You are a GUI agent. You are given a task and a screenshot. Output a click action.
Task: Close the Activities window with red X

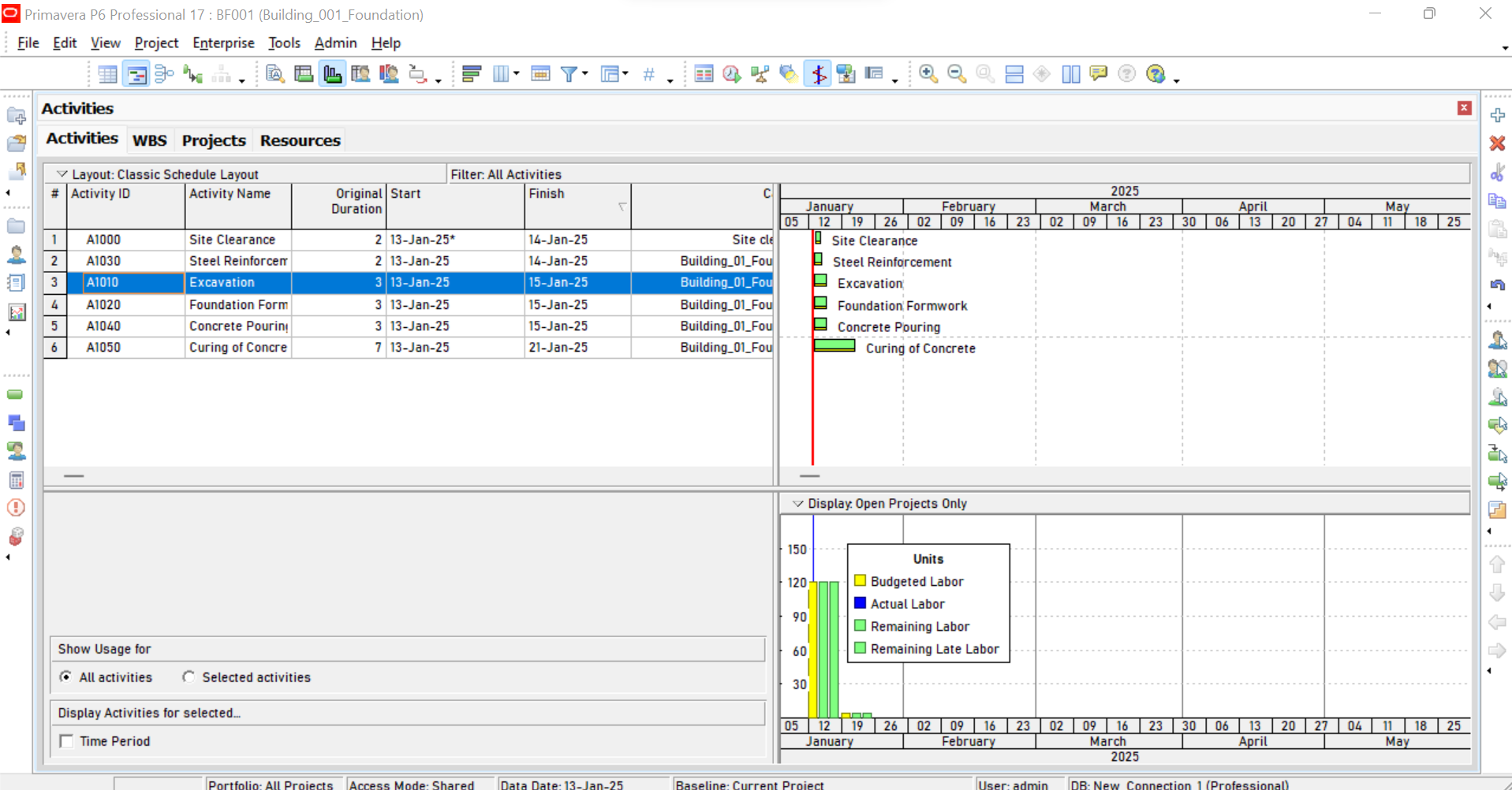[1464, 108]
